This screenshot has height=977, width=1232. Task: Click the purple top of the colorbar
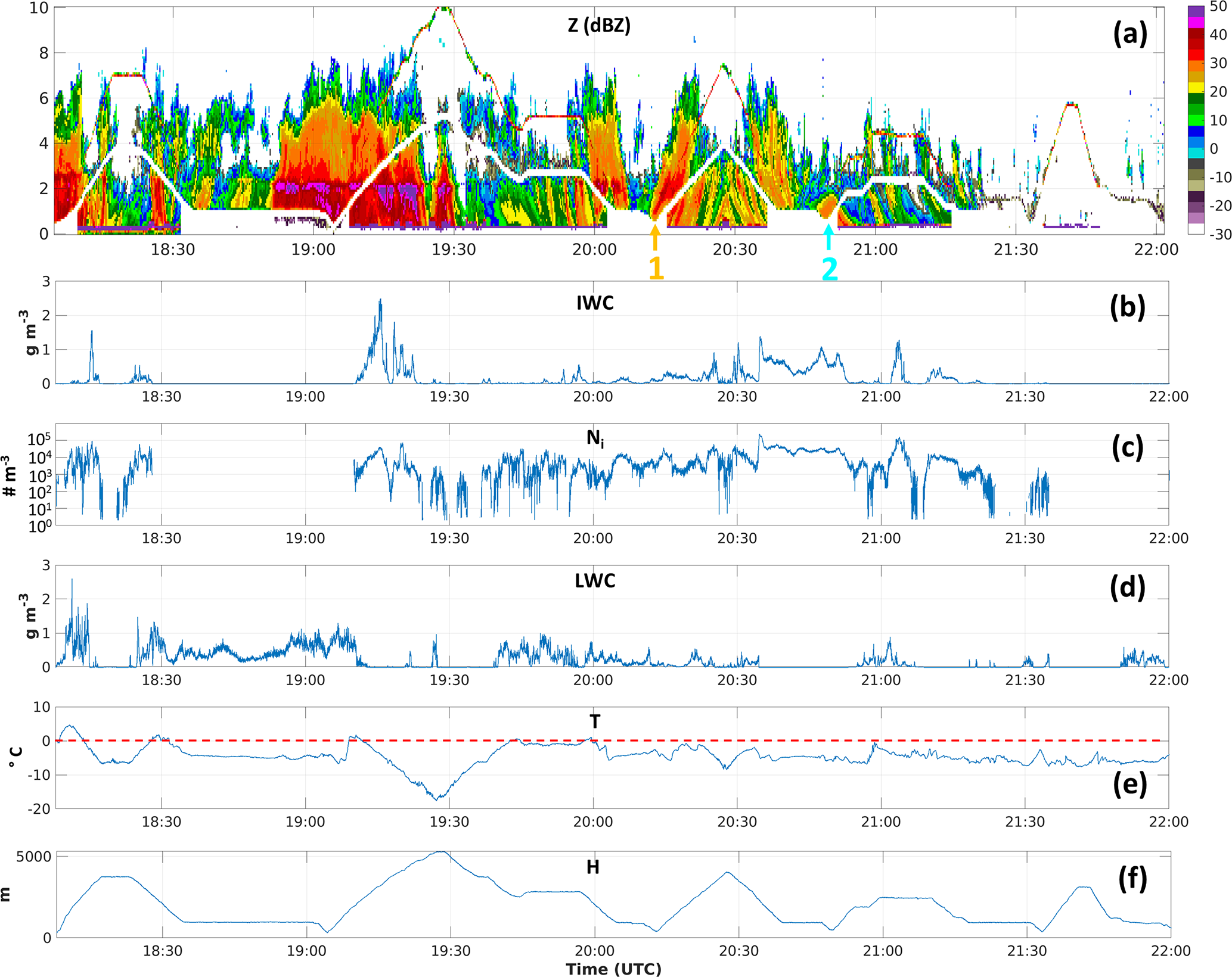(x=1196, y=11)
